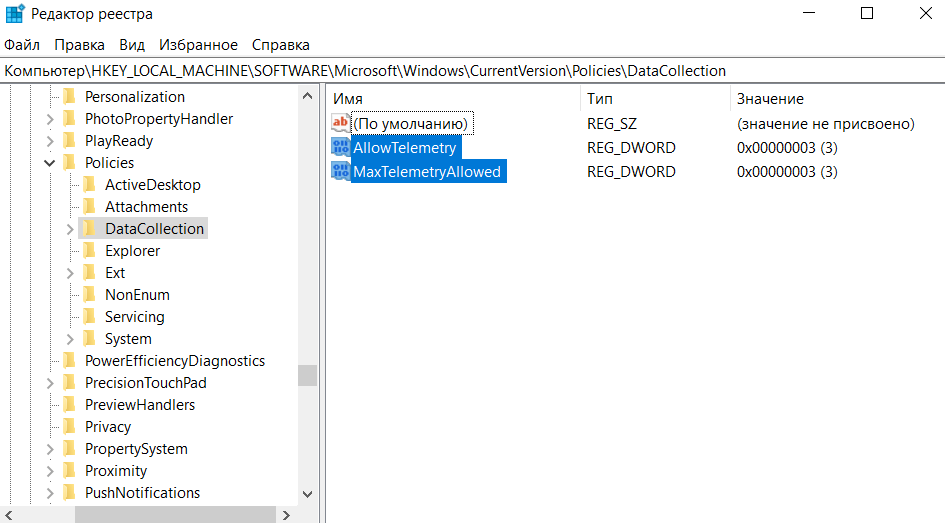Sort values by the Имя column header

click(450, 99)
